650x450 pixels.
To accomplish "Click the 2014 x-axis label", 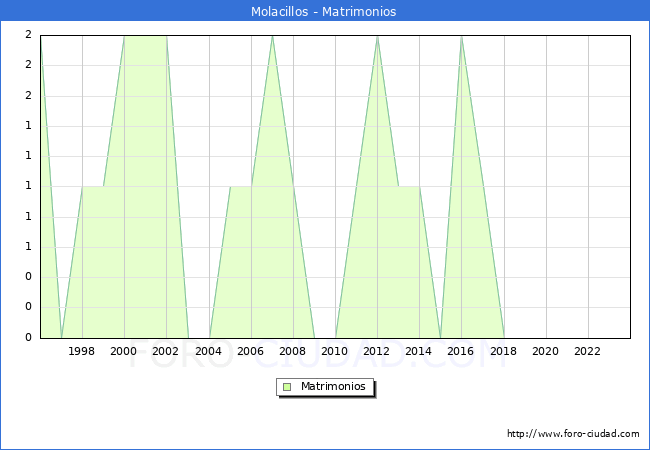I will 419,351.
